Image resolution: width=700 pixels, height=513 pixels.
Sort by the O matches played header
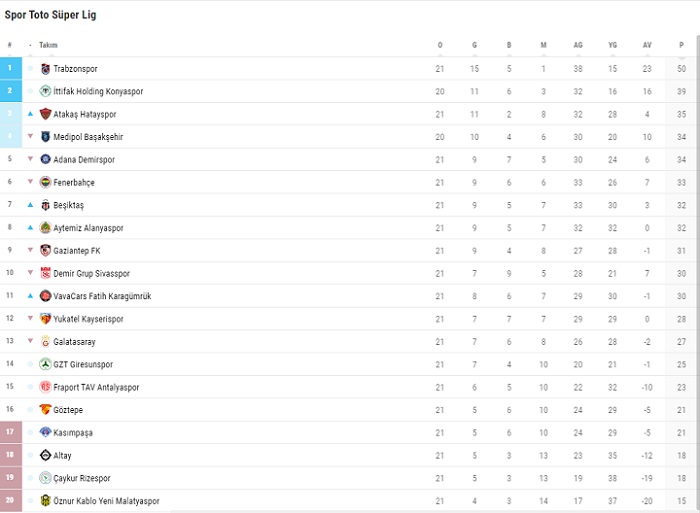click(x=440, y=45)
